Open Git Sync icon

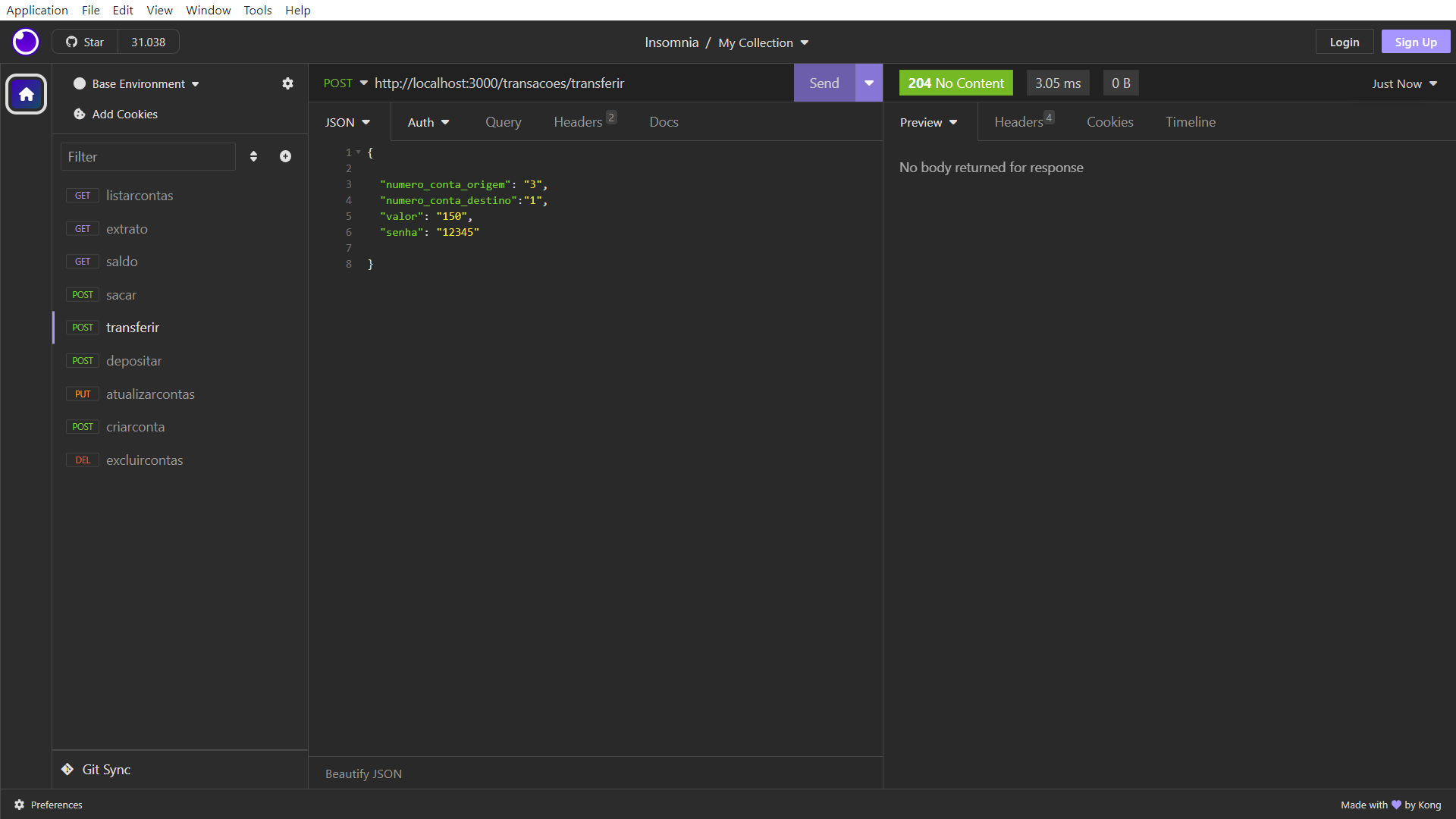(x=67, y=769)
